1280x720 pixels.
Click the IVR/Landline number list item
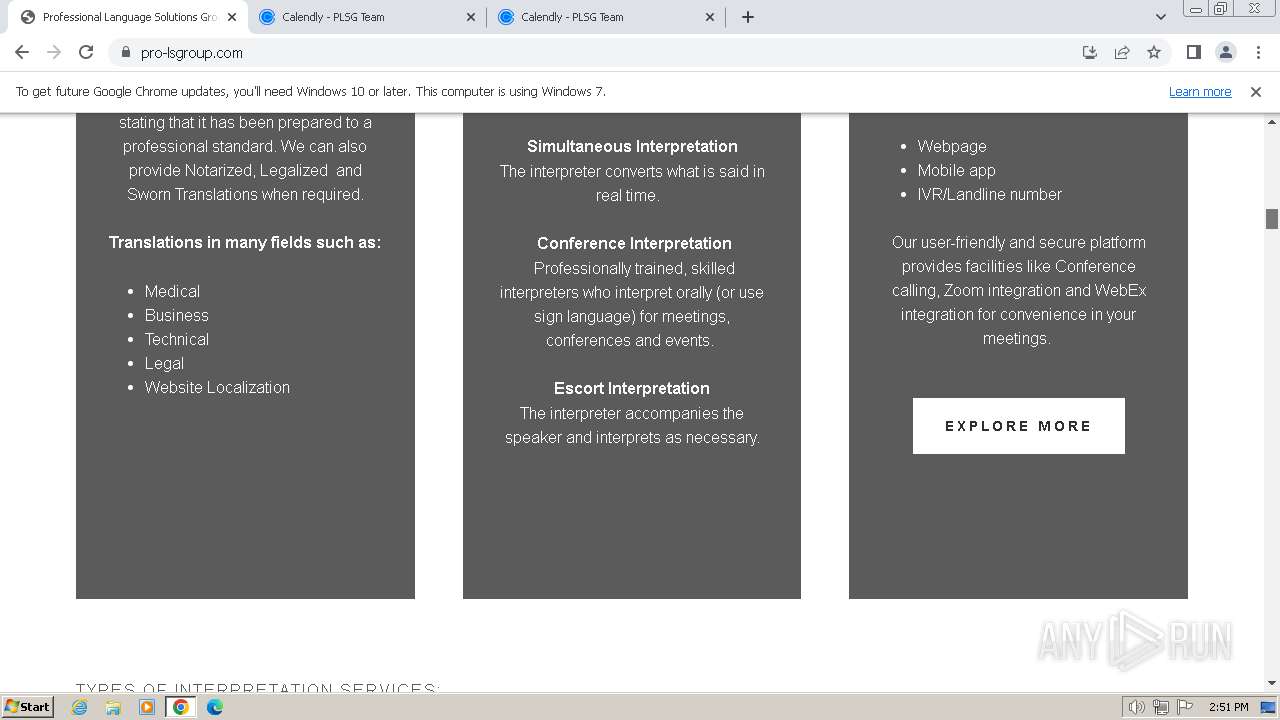(x=989, y=194)
